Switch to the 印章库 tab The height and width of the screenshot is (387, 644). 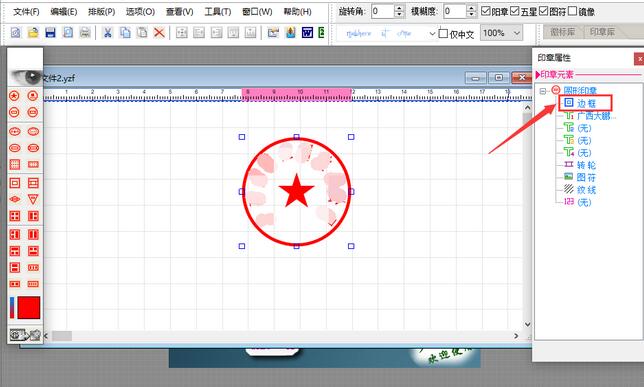(603, 32)
